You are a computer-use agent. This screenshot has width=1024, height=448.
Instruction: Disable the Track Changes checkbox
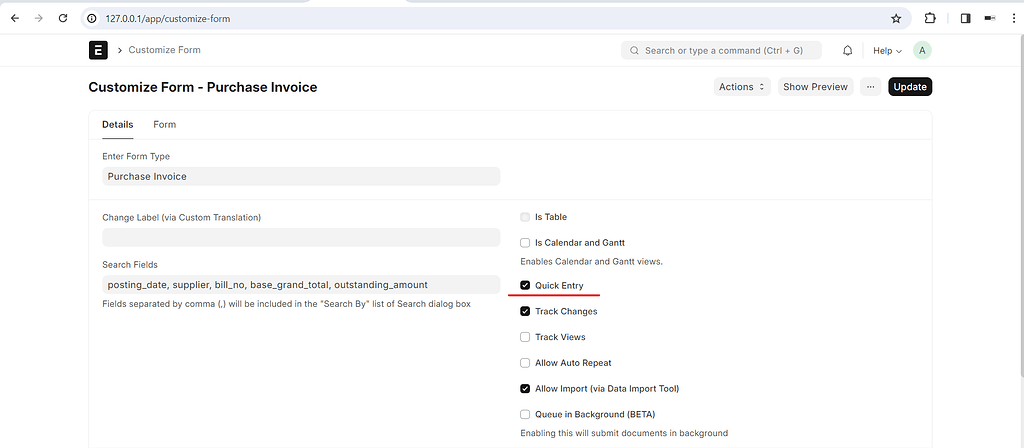(x=525, y=312)
